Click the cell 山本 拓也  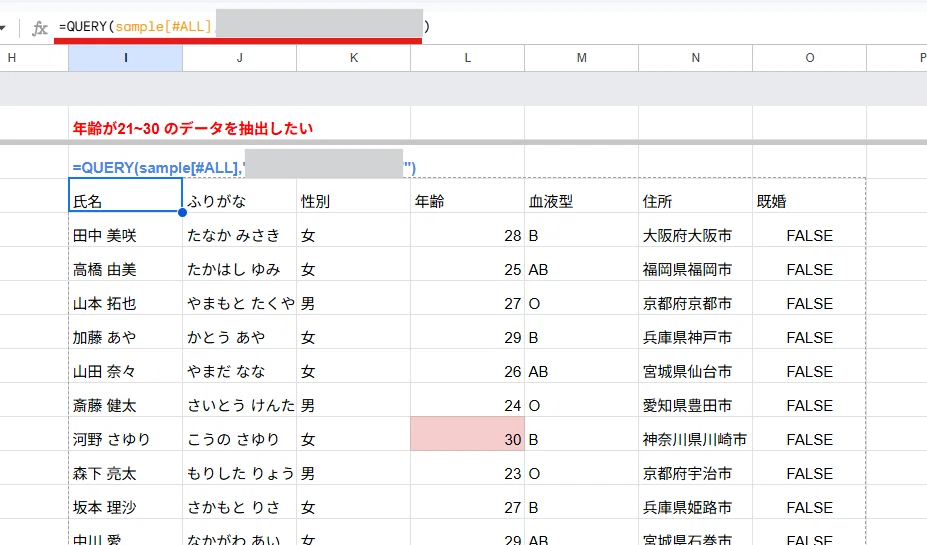click(125, 298)
